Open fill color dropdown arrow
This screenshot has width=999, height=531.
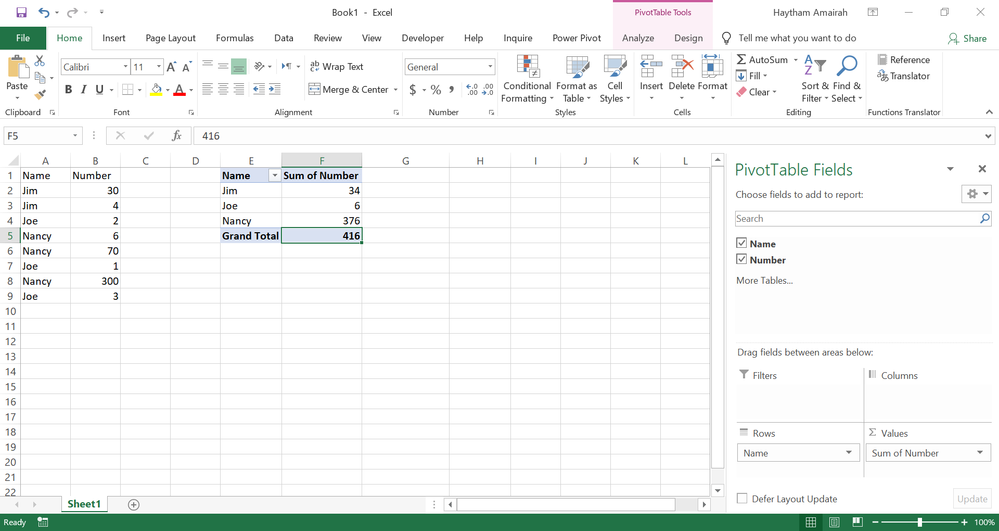pos(168,90)
